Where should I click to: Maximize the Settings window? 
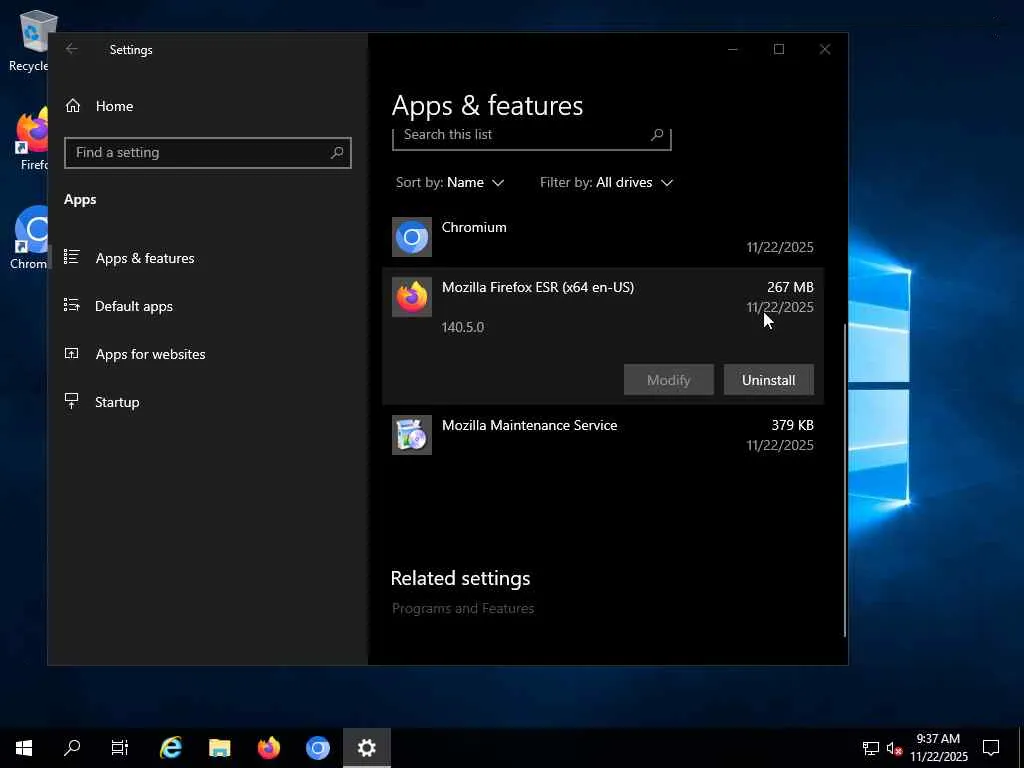[x=778, y=49]
